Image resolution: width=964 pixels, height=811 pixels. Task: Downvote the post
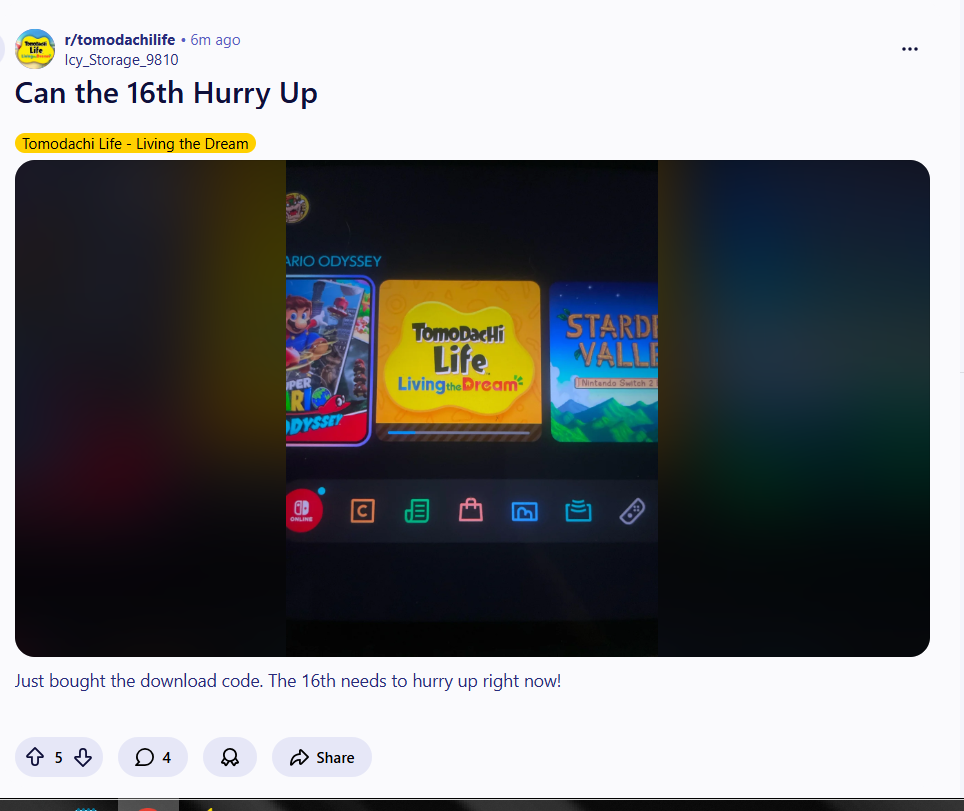[x=83, y=757]
